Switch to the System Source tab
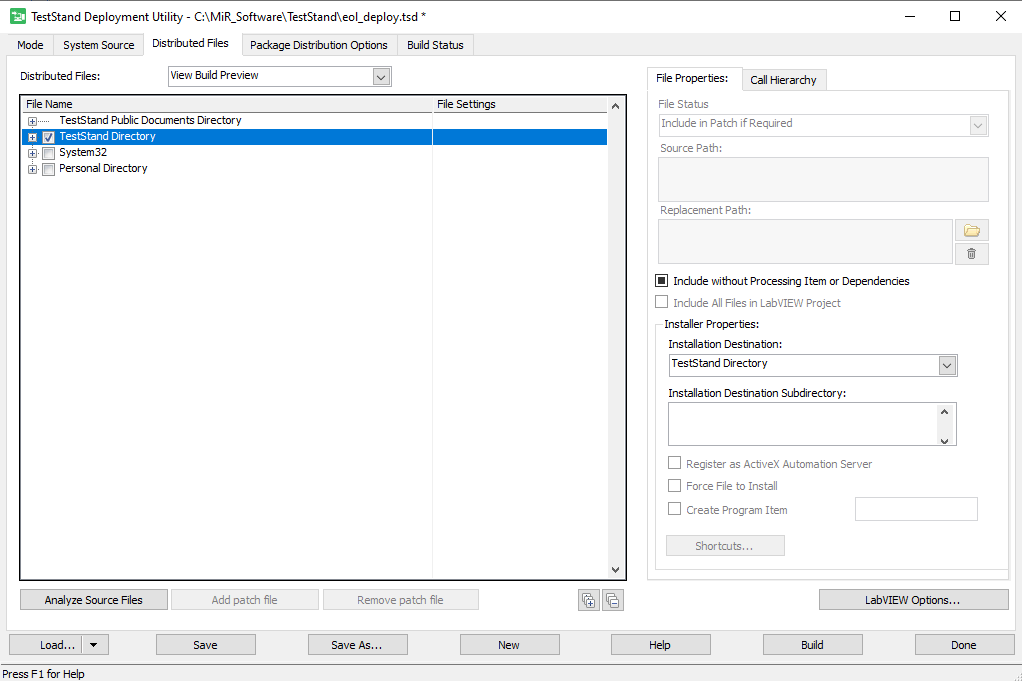Screen dimensions: 1022x681 pos(98,45)
